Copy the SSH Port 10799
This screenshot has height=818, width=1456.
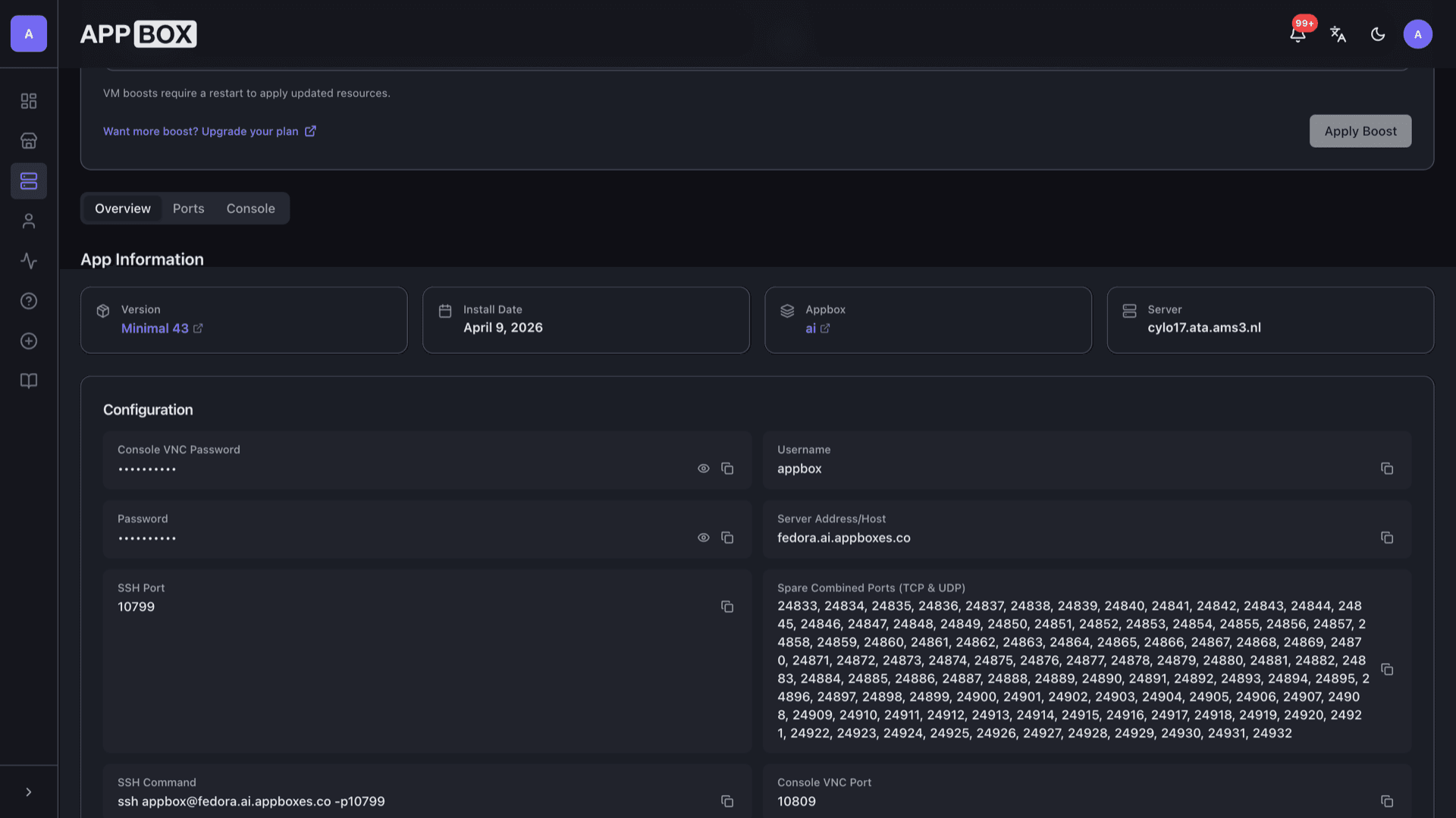pos(727,606)
